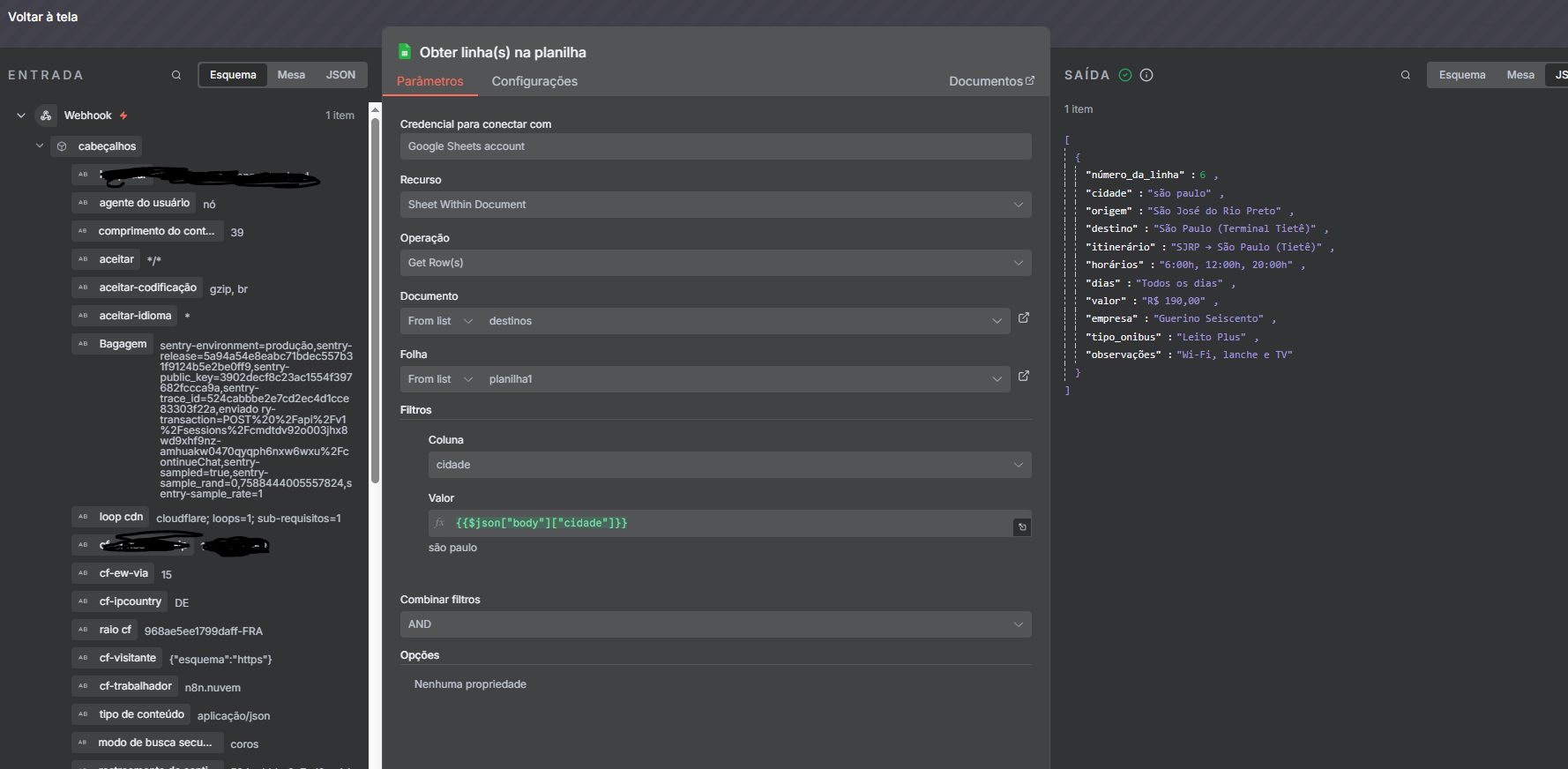
Task: Click output value "R$ 190,00"
Action: (x=1173, y=301)
